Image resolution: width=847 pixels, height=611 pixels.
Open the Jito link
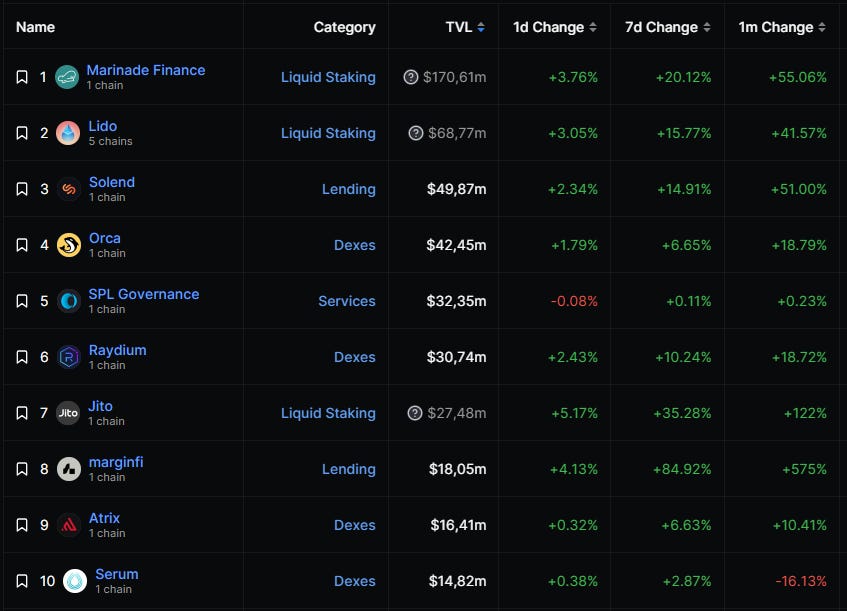click(x=100, y=406)
